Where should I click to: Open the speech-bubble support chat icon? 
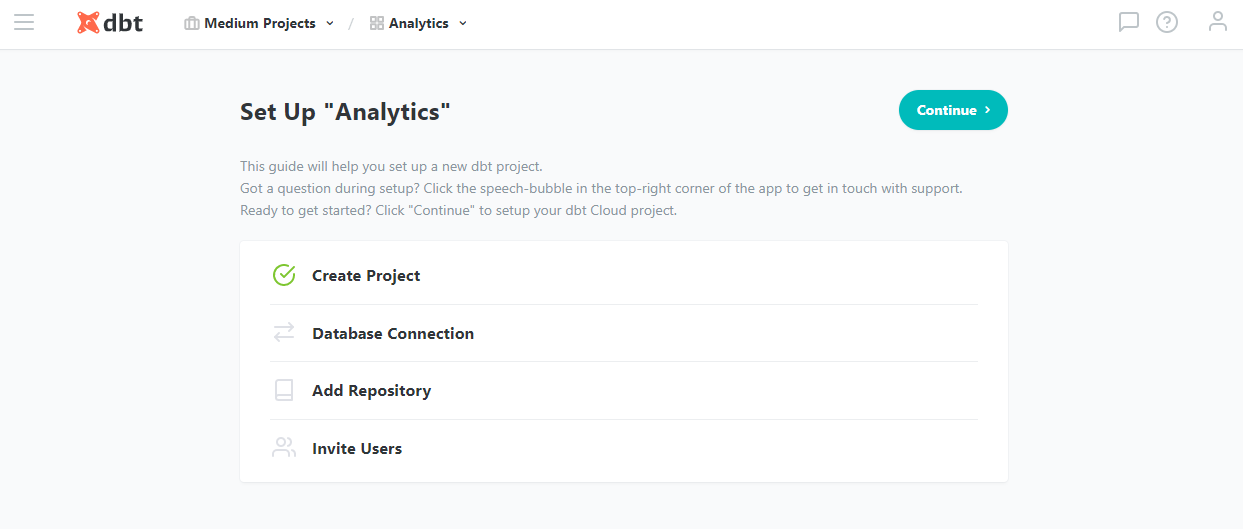tap(1129, 22)
